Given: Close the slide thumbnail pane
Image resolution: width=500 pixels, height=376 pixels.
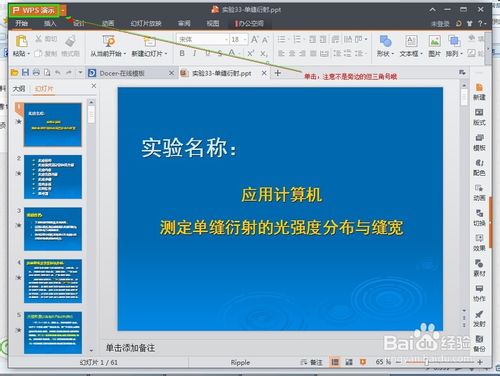Looking at the screenshot, I should 94,86.
